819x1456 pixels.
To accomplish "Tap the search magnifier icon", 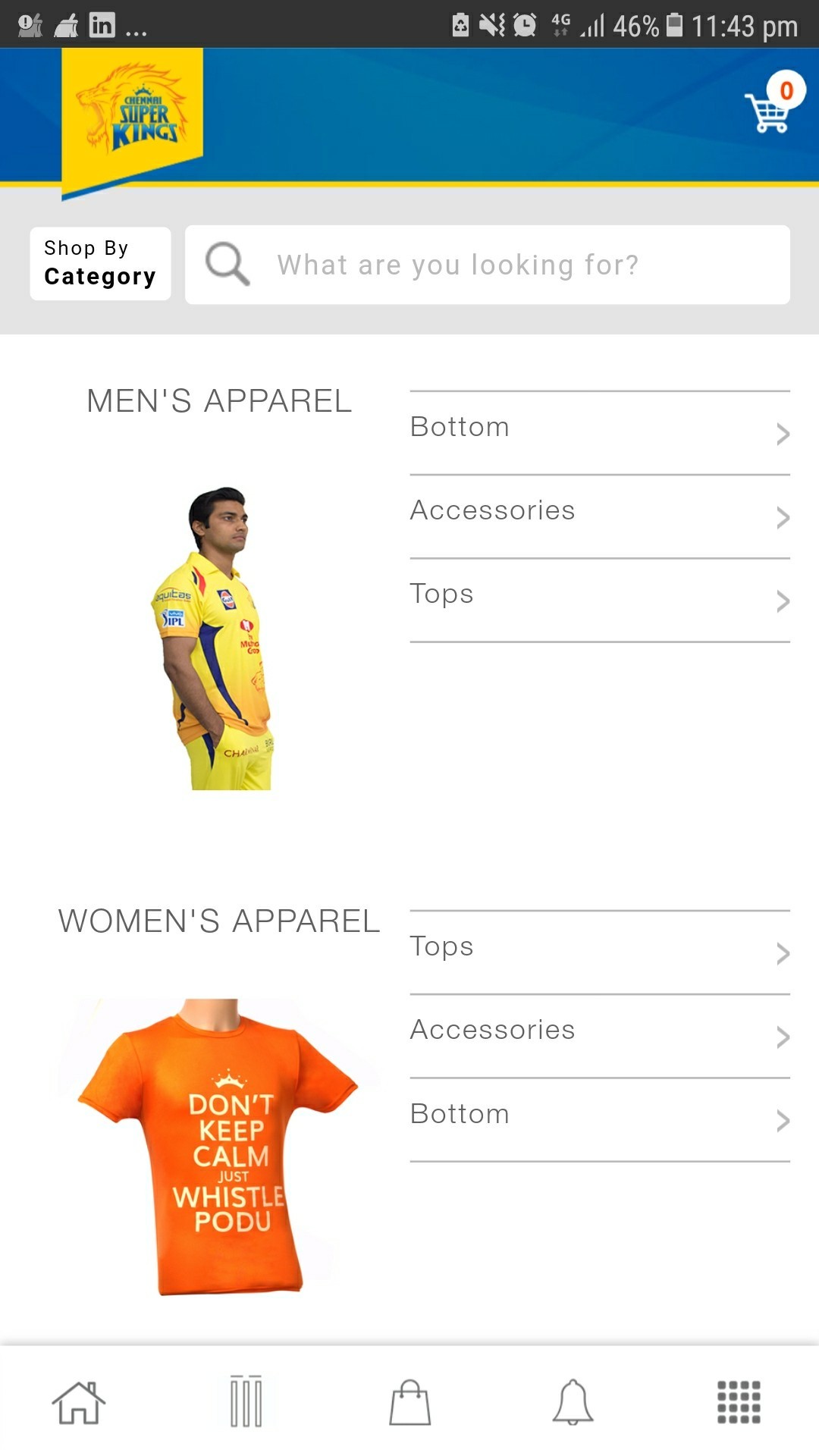I will click(x=227, y=264).
